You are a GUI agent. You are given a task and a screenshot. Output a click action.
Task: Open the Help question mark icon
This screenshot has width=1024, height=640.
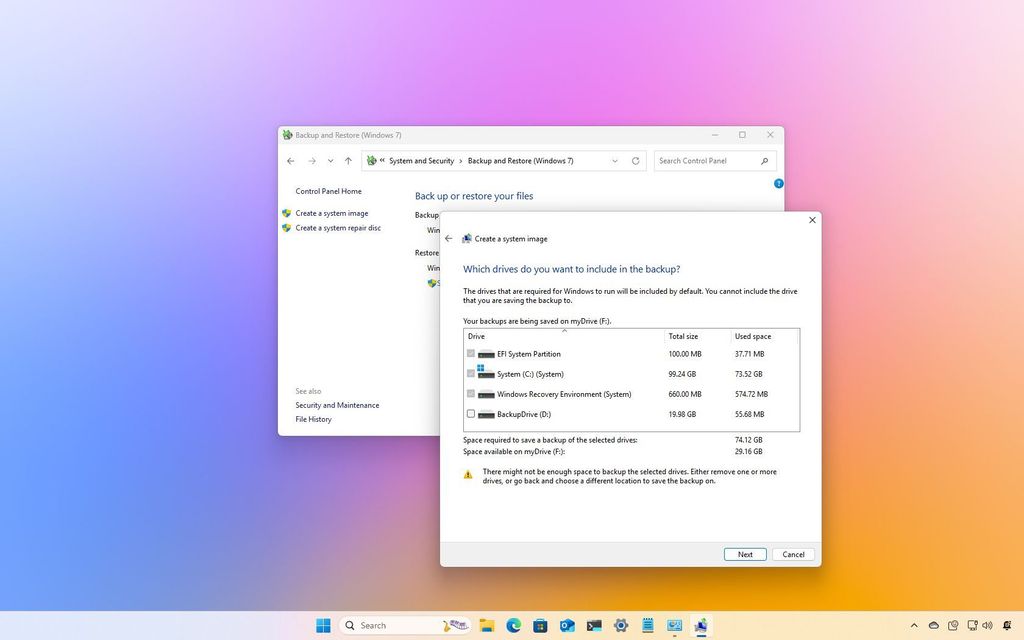point(779,183)
